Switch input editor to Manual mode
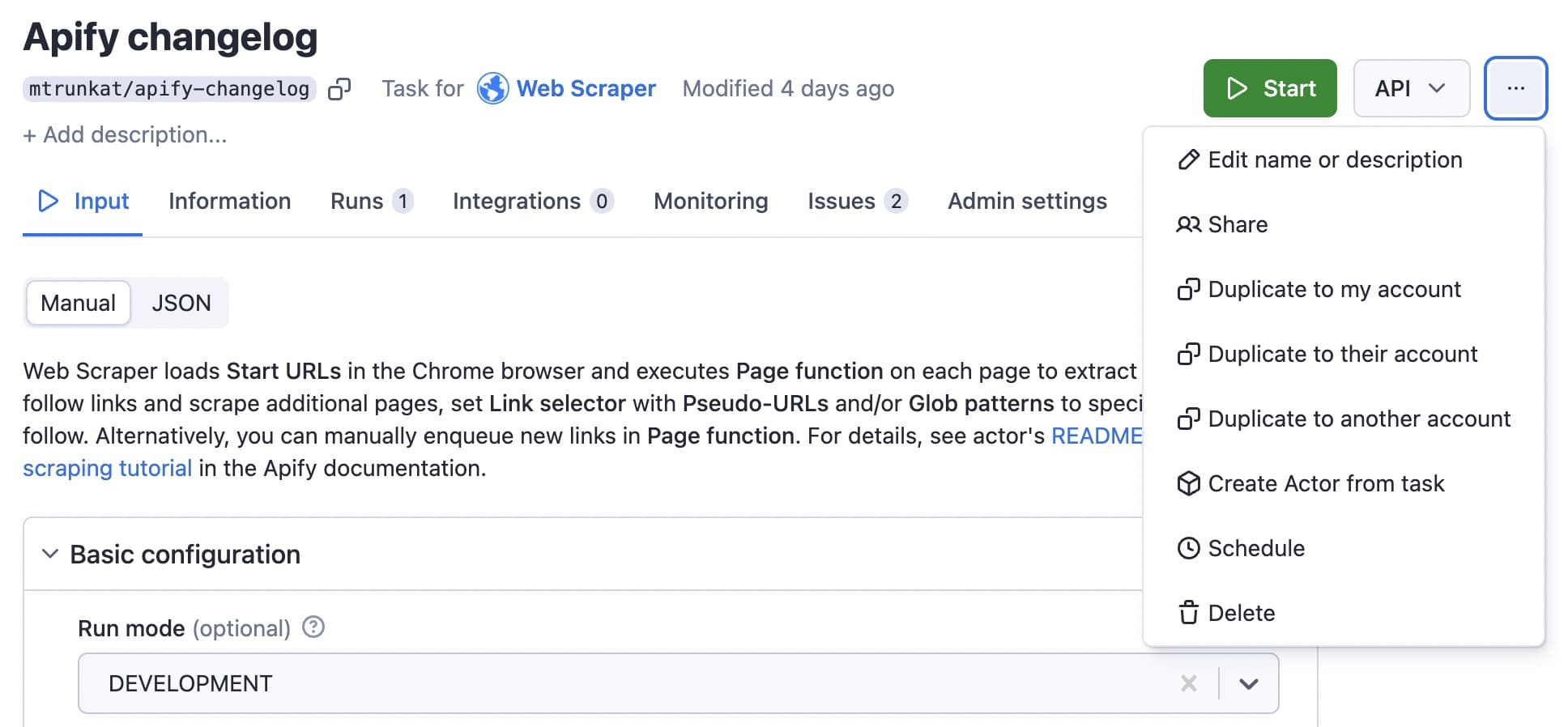 coord(78,303)
